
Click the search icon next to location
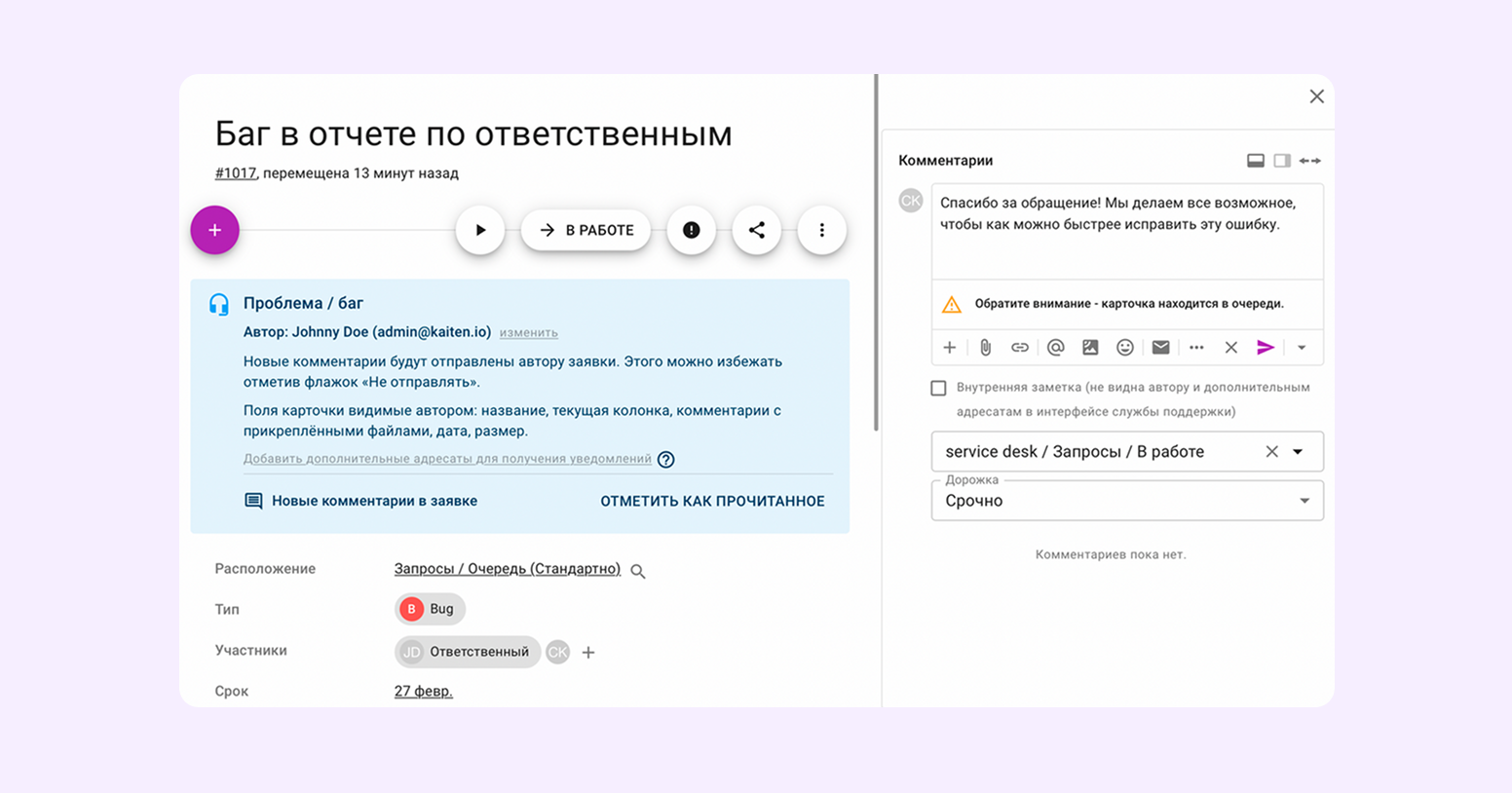[x=638, y=572]
